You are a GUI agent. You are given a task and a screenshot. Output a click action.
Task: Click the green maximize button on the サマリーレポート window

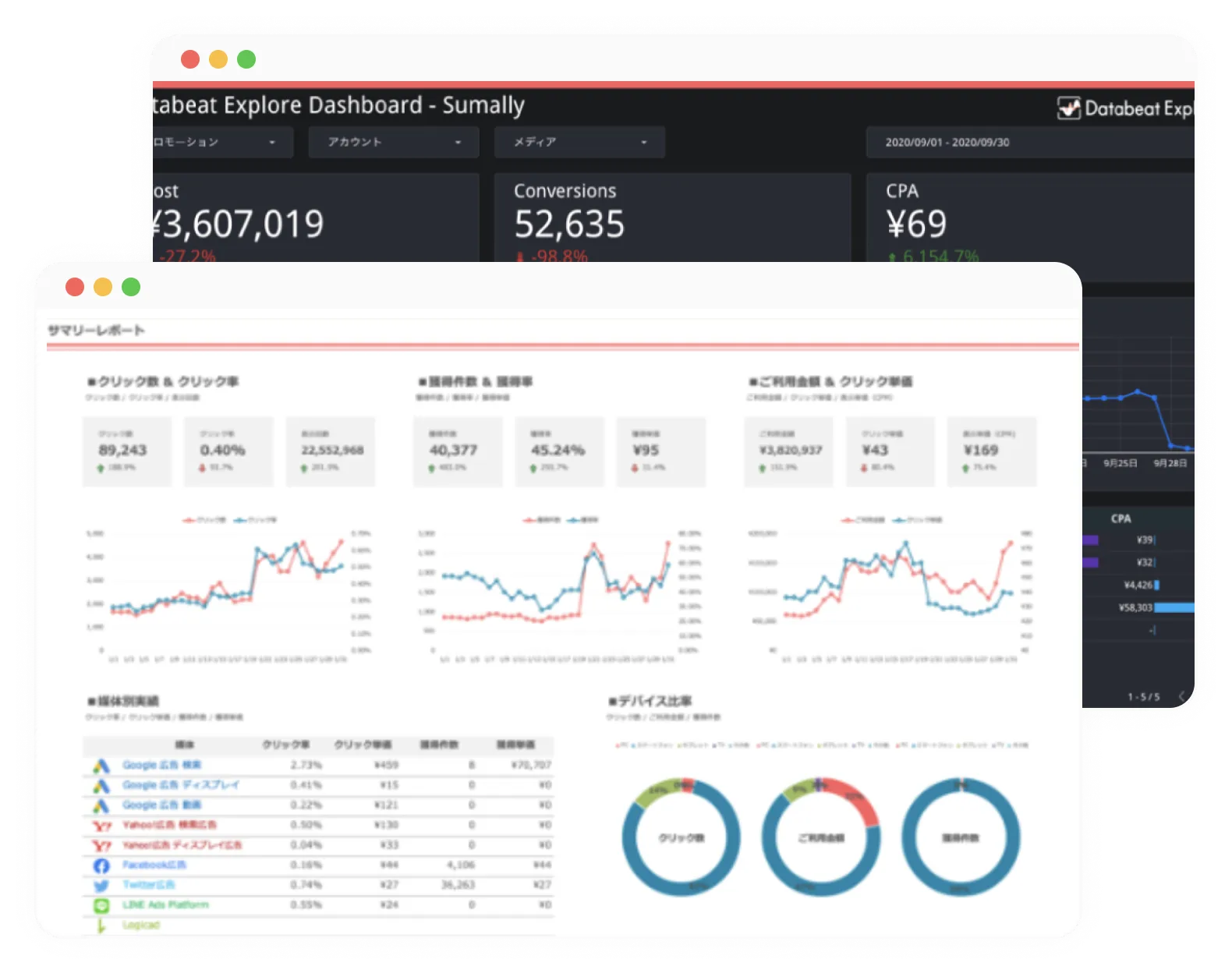pyautogui.click(x=131, y=287)
